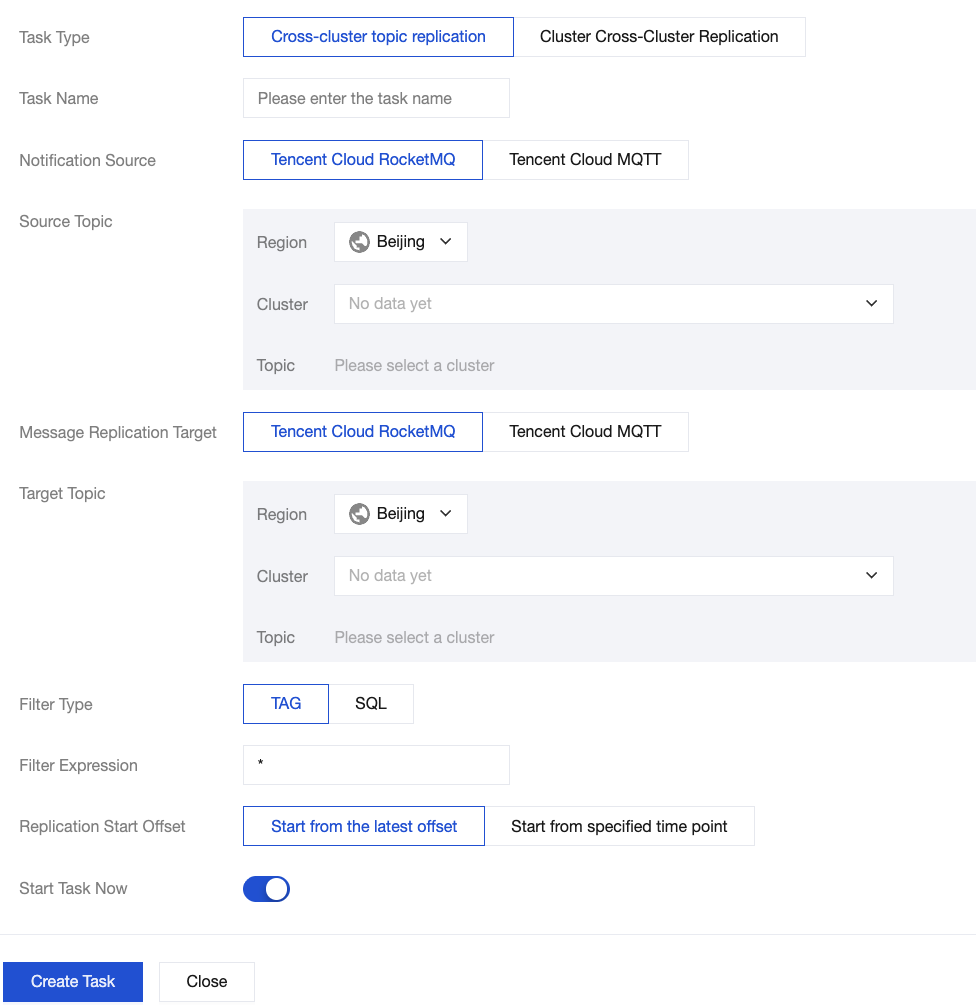Expand the Target Topic Cluster dropdown
Screen dimensions: 976x1008
point(613,576)
